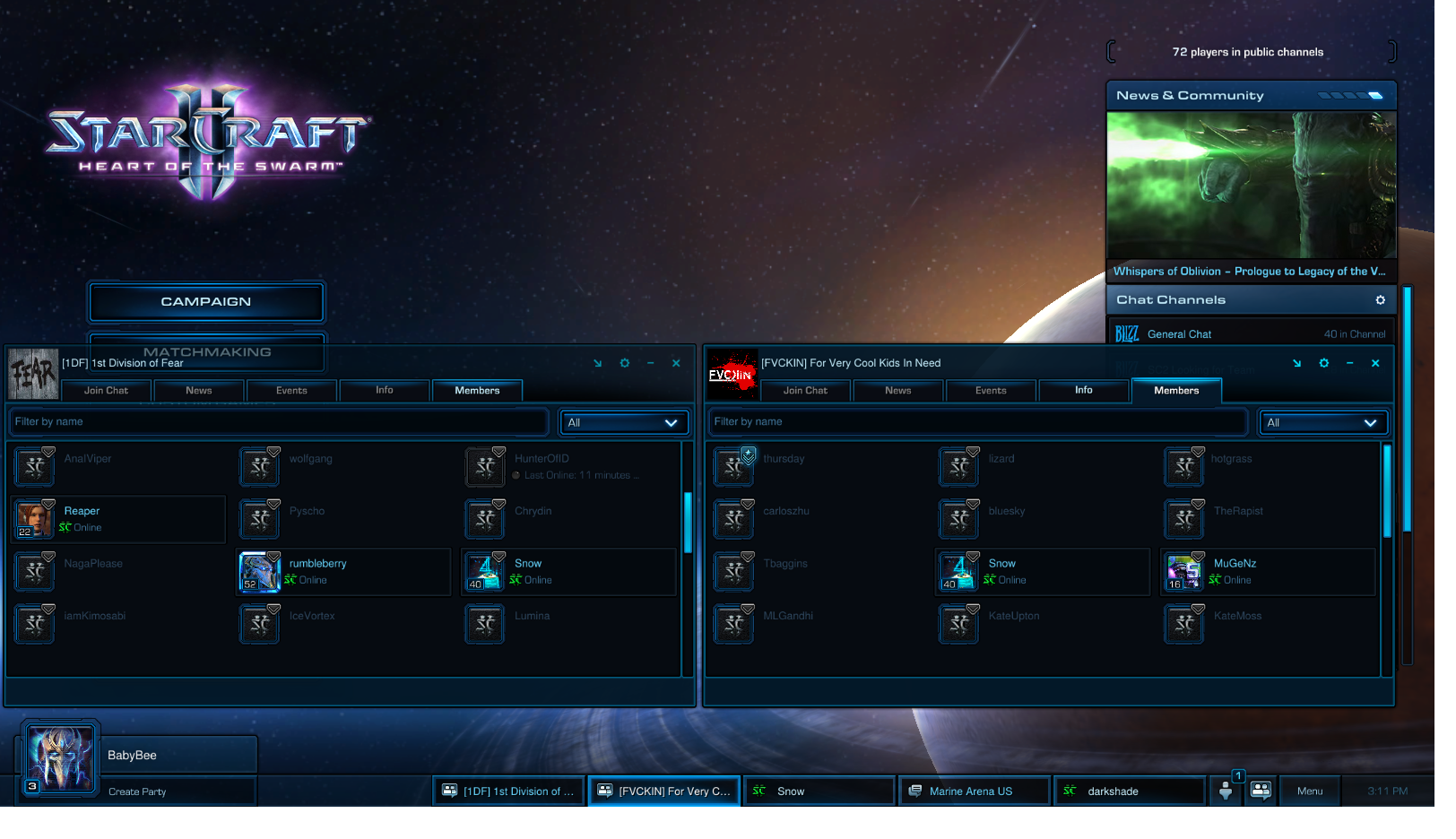Click lizard's offline avatar icon
Screen dimensions: 1456x839
(958, 467)
